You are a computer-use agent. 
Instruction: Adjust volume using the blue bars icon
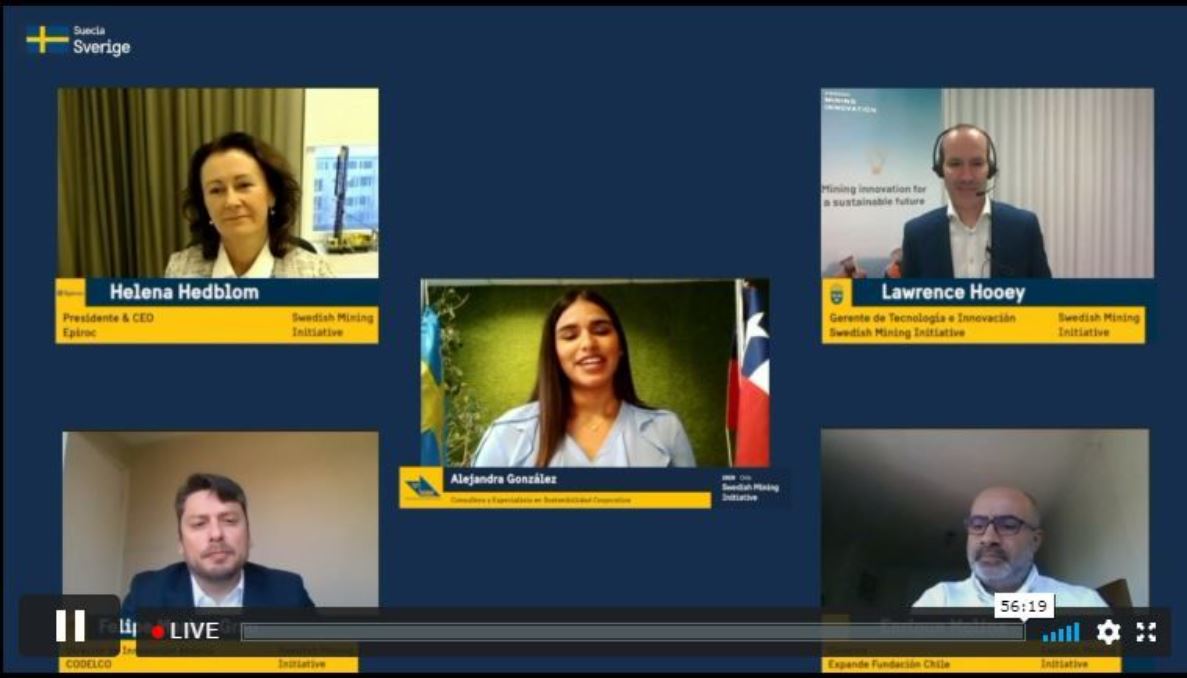click(x=1061, y=632)
